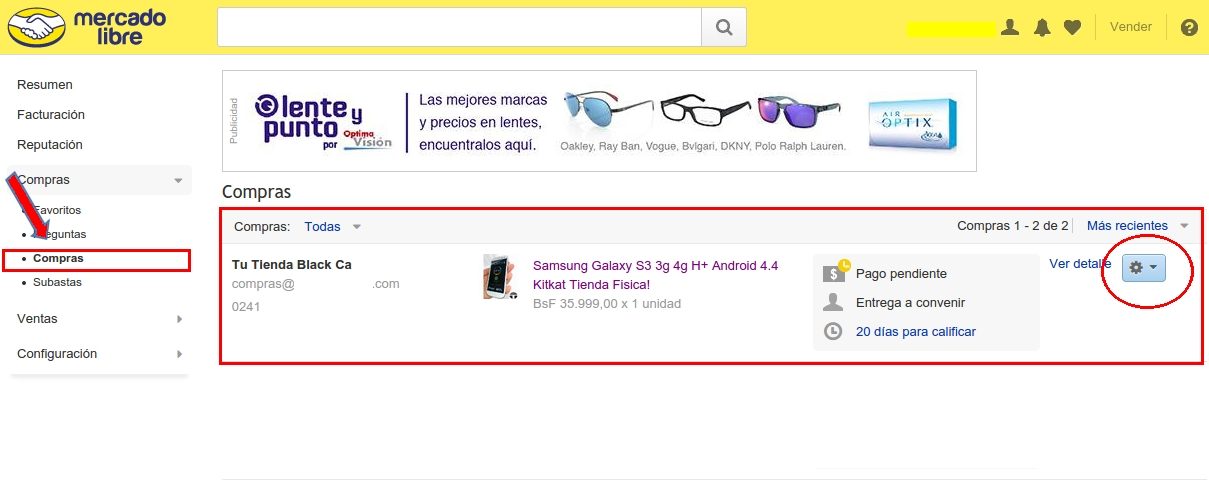
Task: Click the Samsung Galaxy S3 product thumbnail
Action: [500, 277]
